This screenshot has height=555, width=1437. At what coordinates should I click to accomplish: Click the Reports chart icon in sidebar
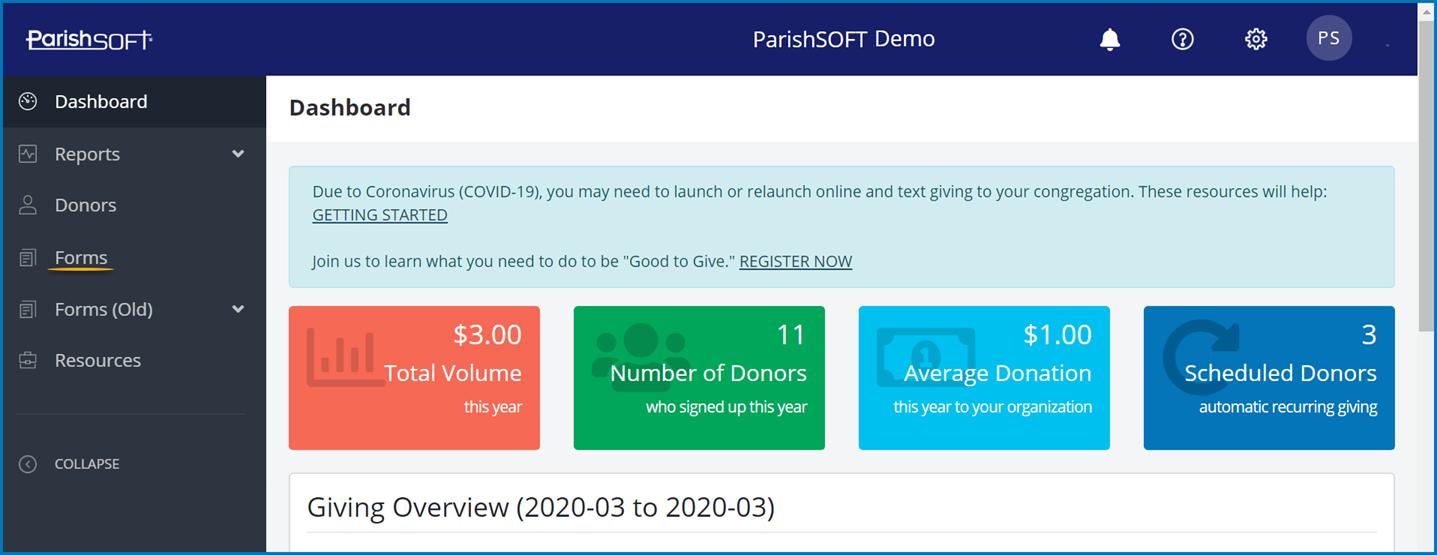[x=28, y=154]
